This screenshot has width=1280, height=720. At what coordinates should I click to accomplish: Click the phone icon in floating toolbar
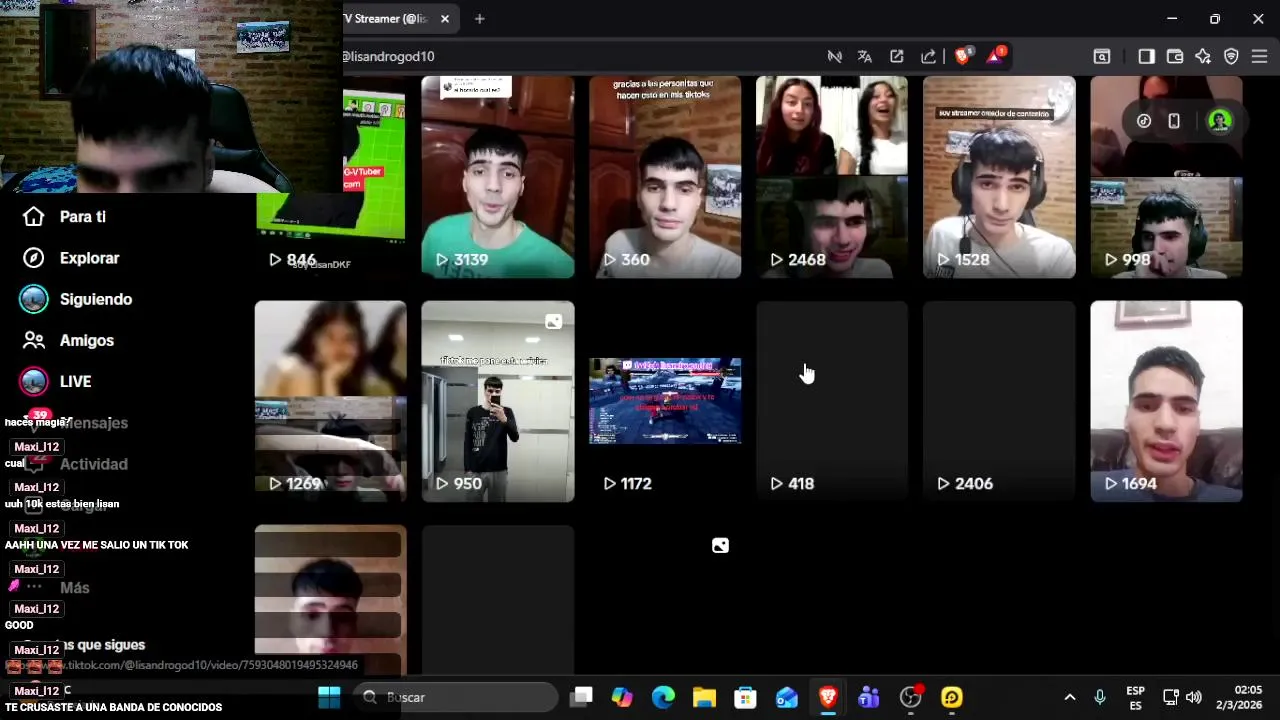point(1174,121)
